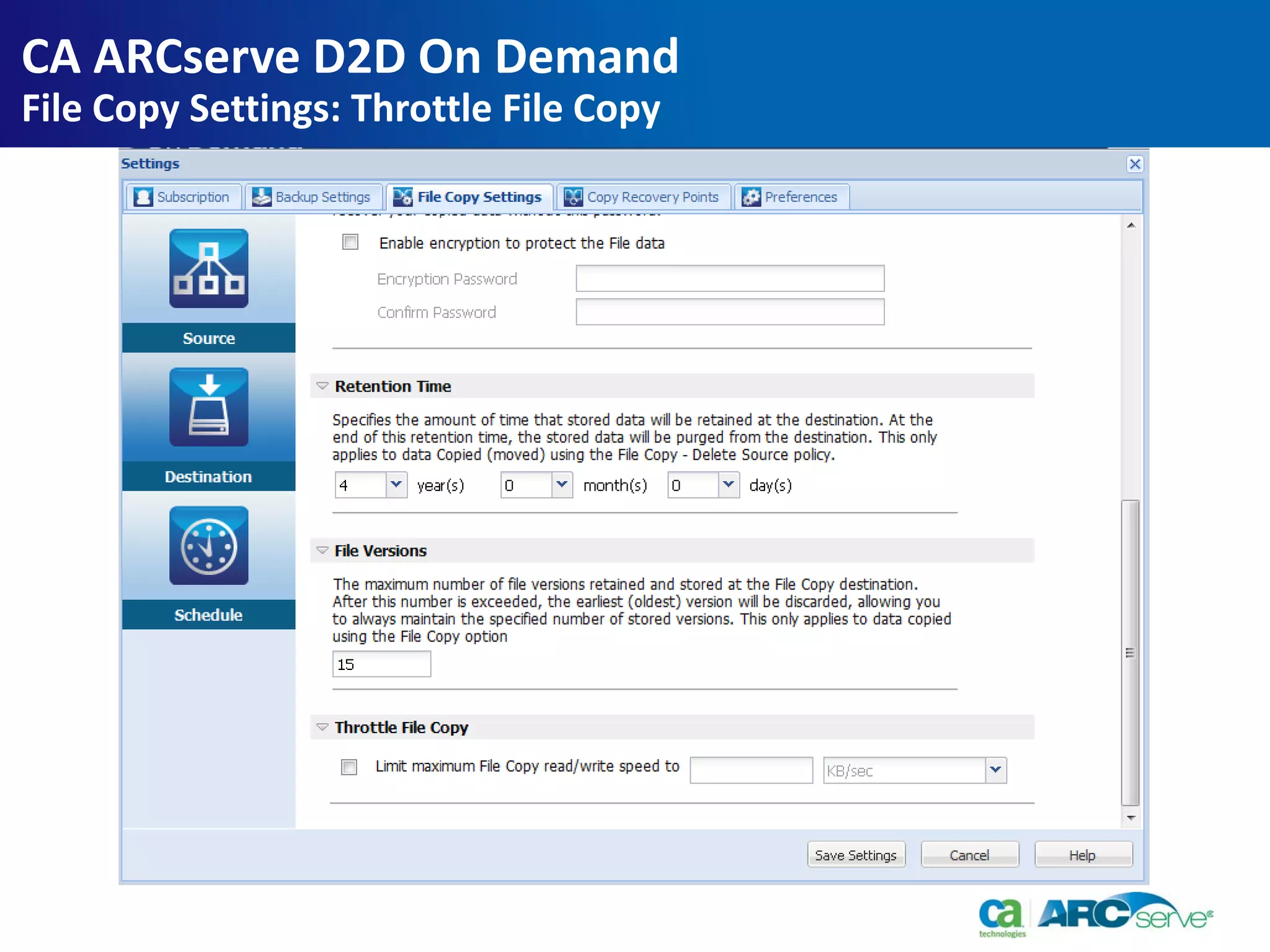This screenshot has height=952, width=1270.
Task: Click the Cancel button
Action: point(970,855)
